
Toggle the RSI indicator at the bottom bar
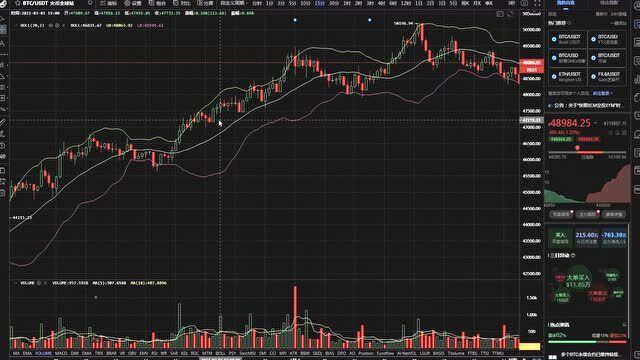click(154, 353)
